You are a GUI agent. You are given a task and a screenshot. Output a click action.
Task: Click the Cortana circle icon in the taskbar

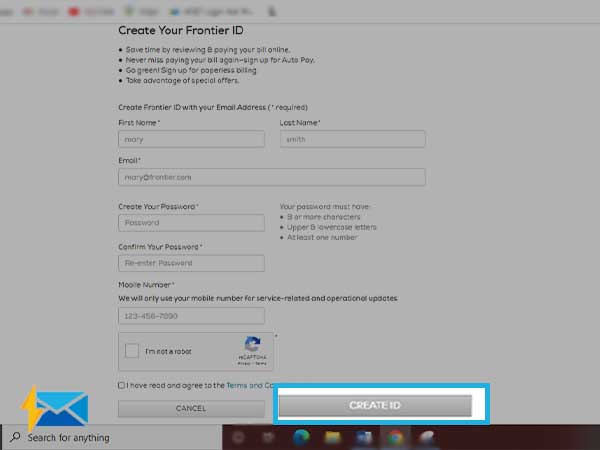[238, 437]
